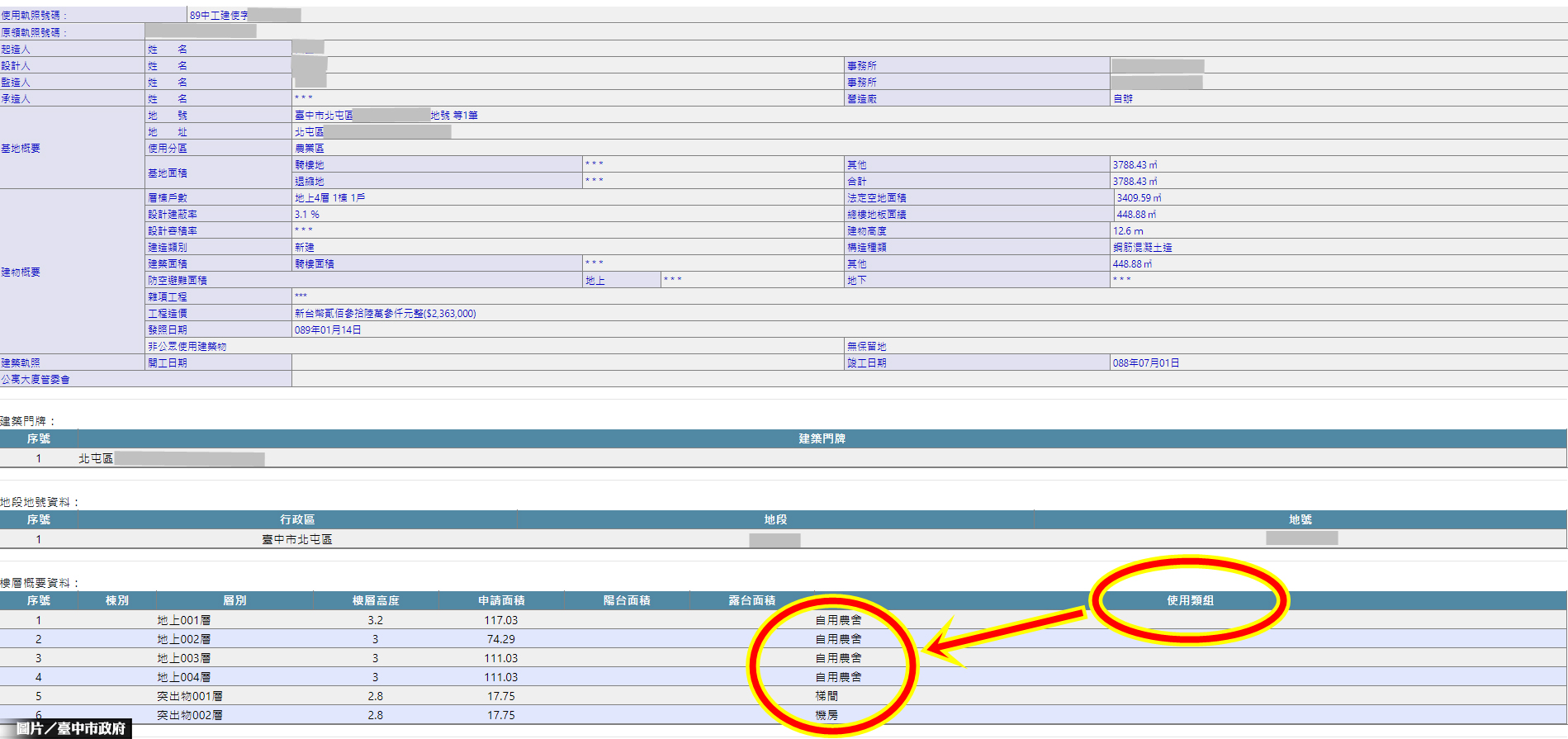Select the 臺中市北屯區 district cell
The image size is (1568, 739).
(297, 539)
